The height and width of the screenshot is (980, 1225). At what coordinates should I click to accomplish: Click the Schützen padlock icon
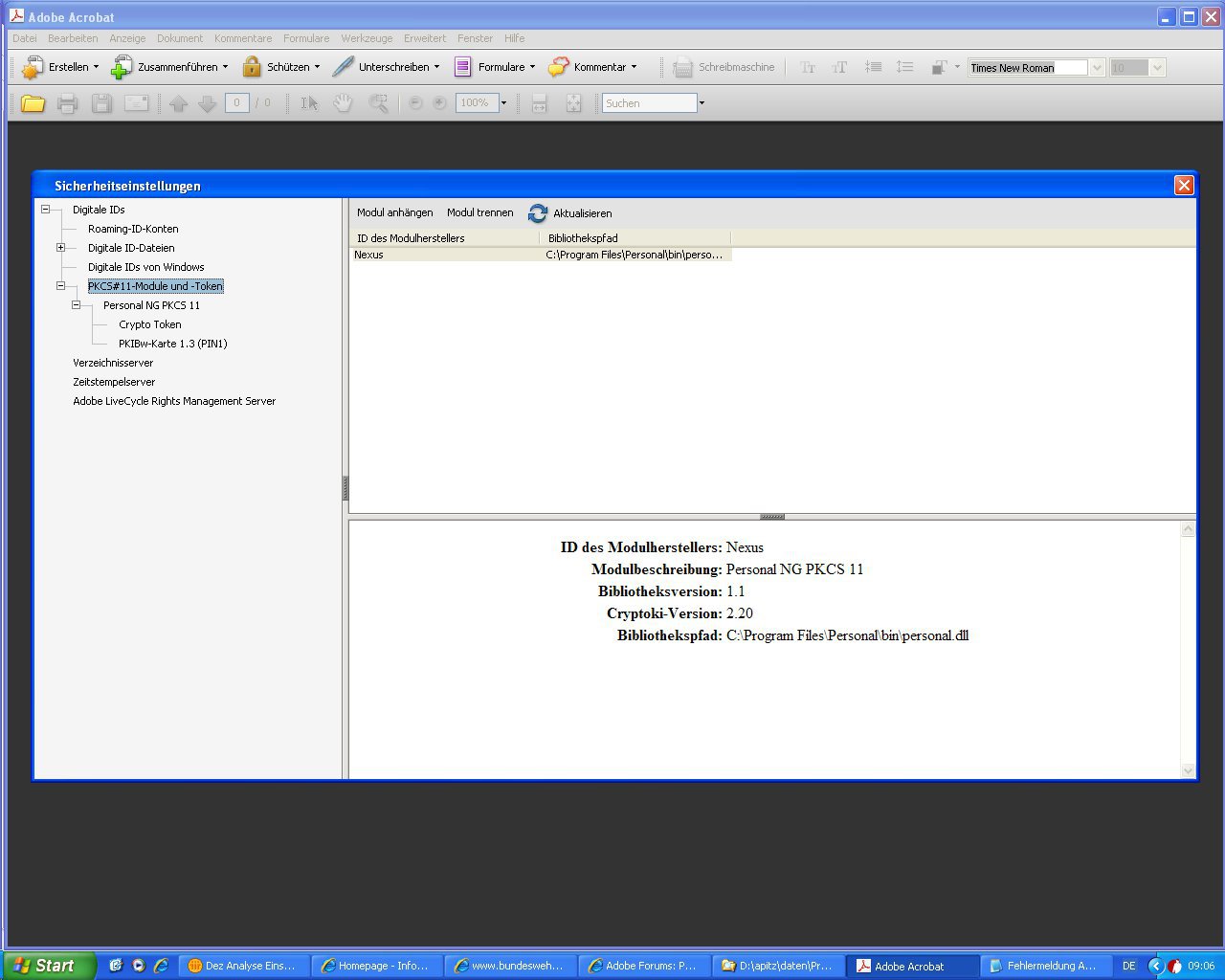click(252, 67)
